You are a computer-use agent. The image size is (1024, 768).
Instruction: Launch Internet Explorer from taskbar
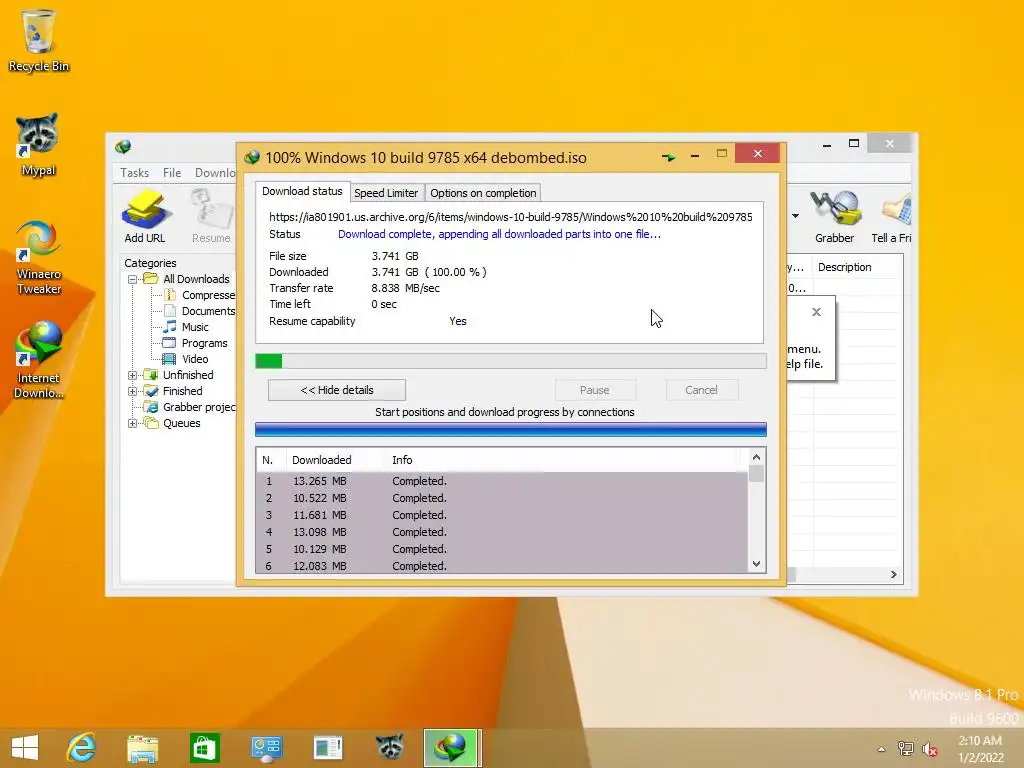(81, 748)
